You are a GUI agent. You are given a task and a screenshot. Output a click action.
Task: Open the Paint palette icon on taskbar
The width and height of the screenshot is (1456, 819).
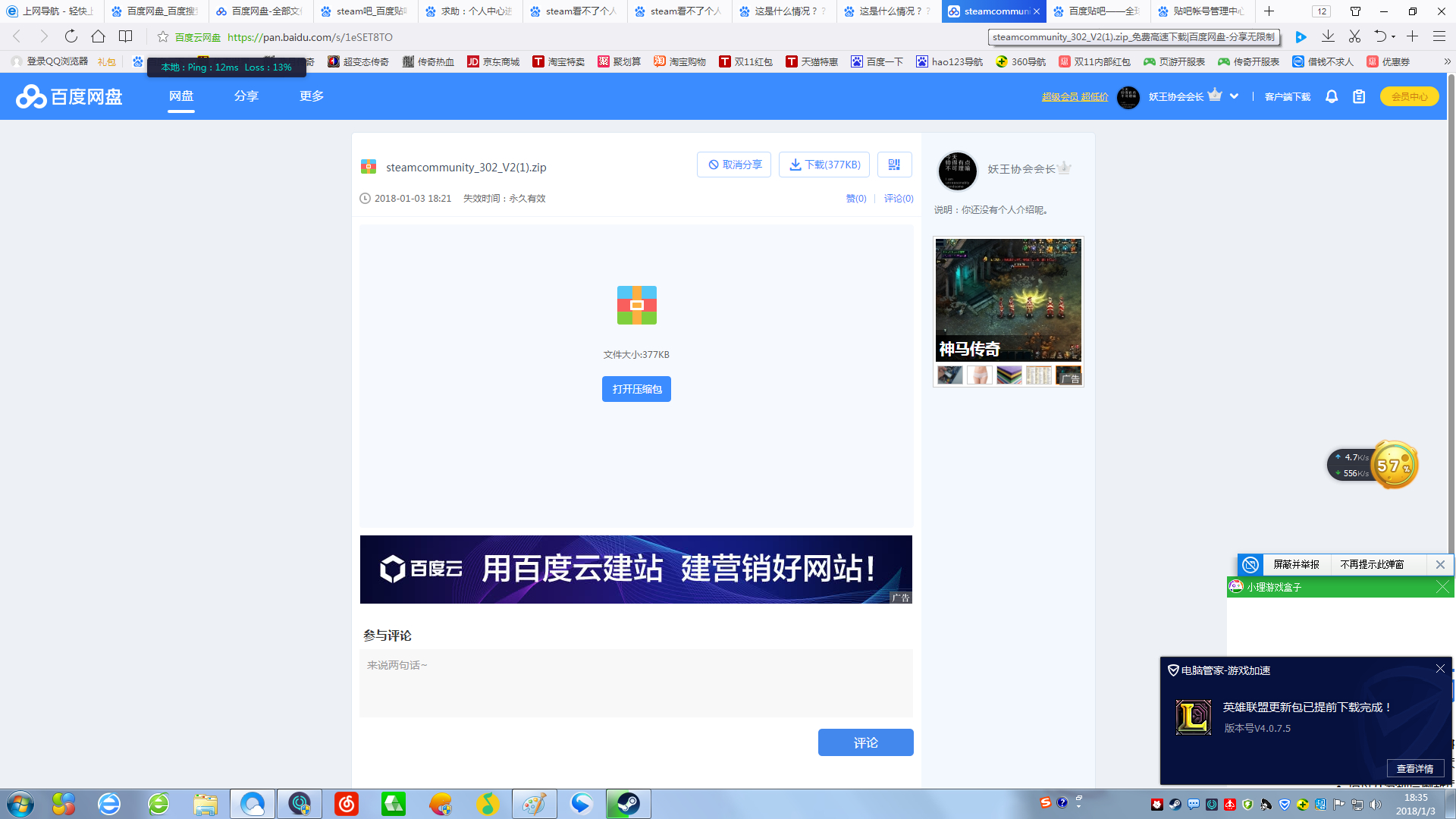point(534,804)
